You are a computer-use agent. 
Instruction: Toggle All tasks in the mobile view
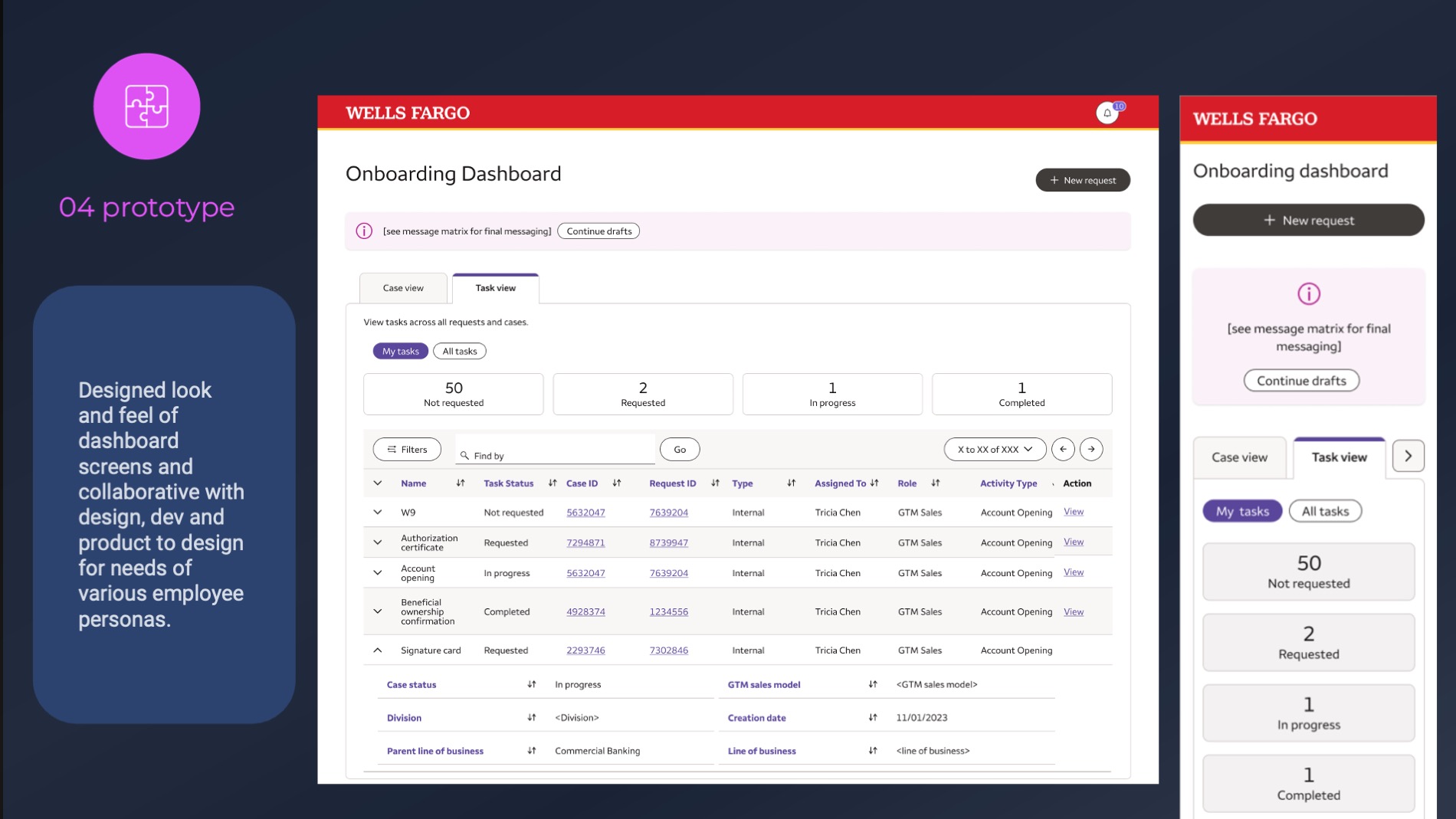click(1325, 511)
